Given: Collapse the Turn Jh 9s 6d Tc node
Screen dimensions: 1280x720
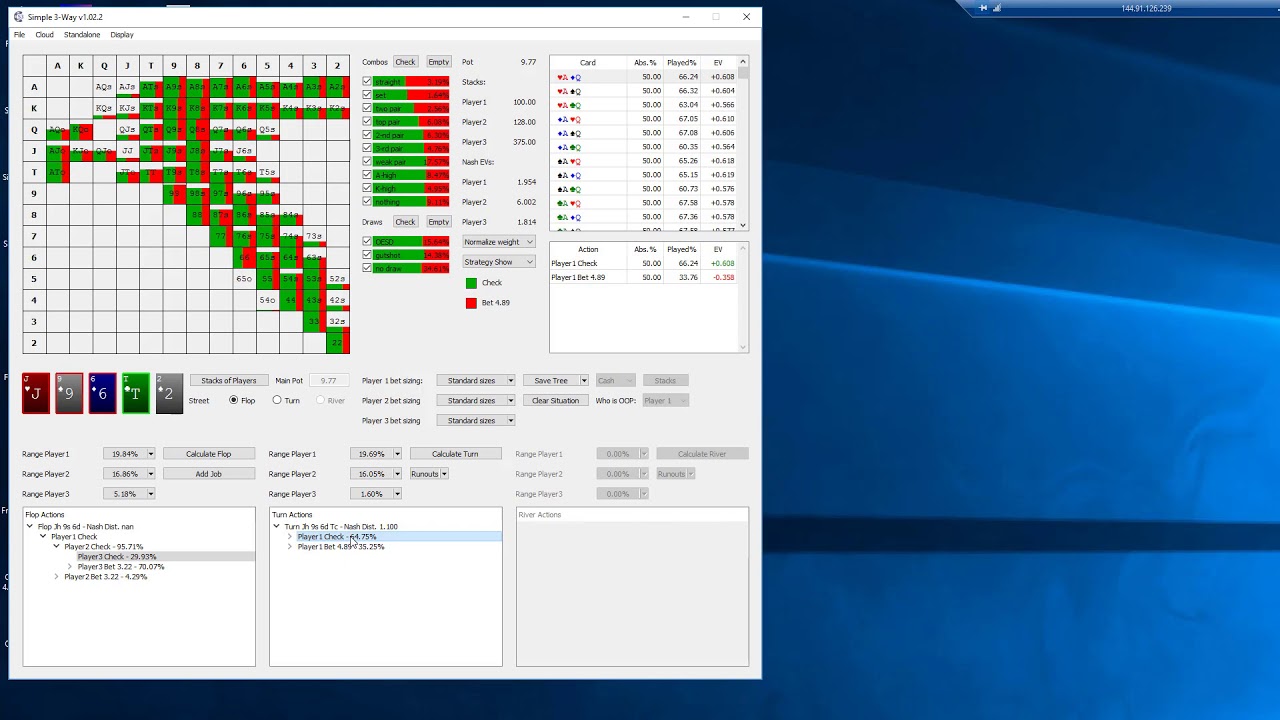Looking at the screenshot, I should [x=277, y=527].
